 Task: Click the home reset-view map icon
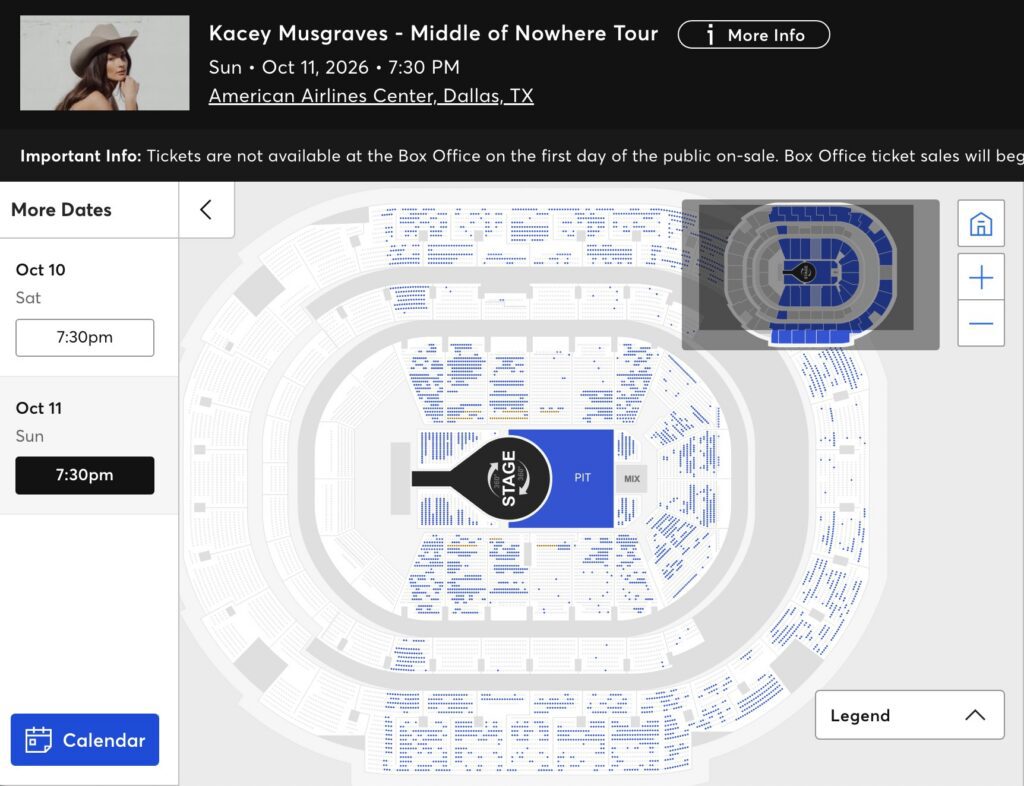[981, 224]
